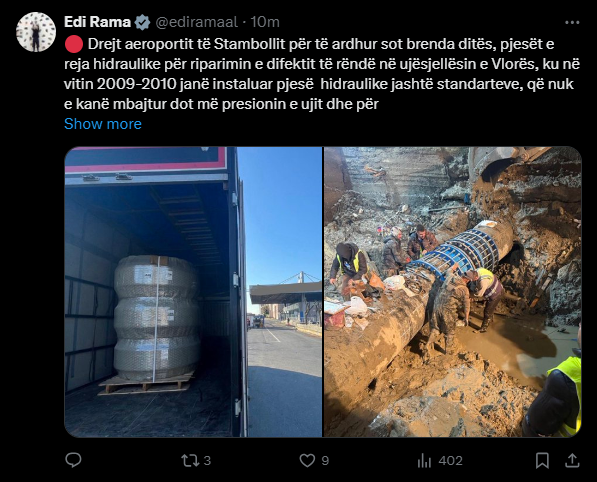Image resolution: width=597 pixels, height=482 pixels.
Task: Click Edi Rama's verified badge
Action: (x=143, y=22)
